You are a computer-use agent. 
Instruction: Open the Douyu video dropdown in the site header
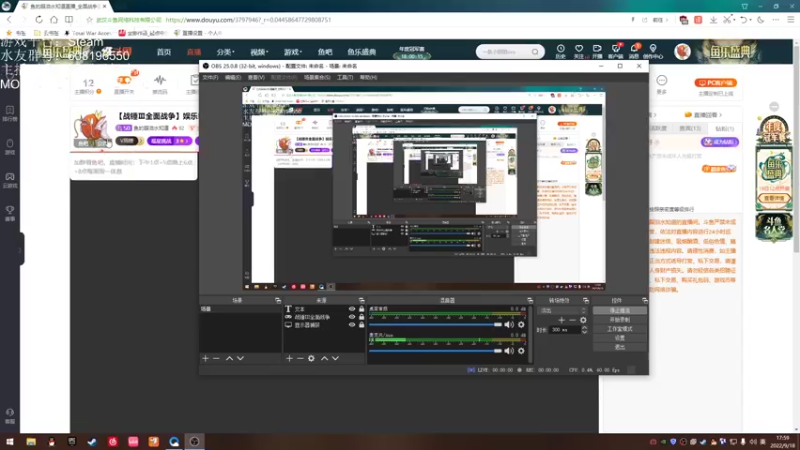tap(259, 52)
